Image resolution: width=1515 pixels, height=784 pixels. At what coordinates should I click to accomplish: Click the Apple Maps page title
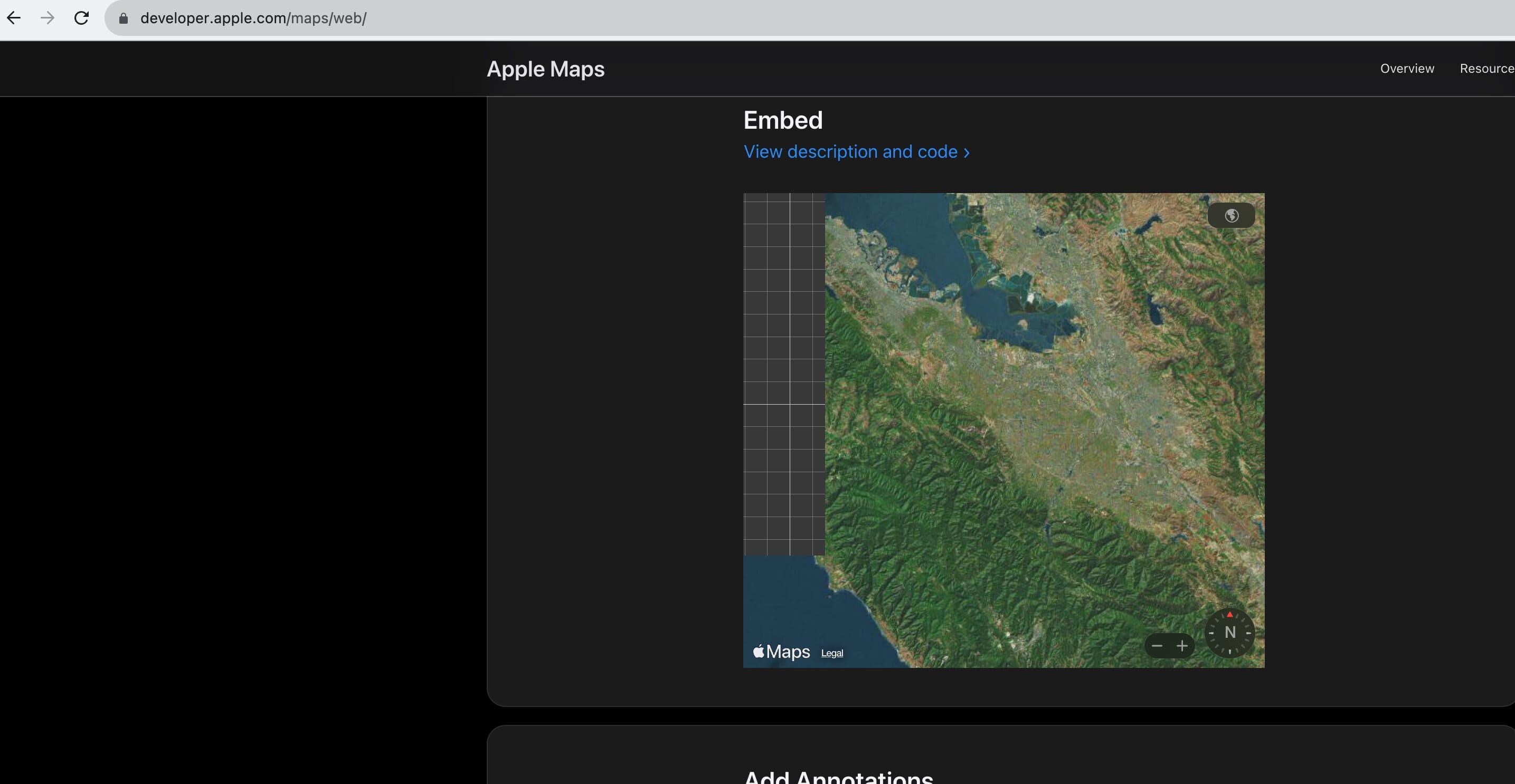pos(545,69)
